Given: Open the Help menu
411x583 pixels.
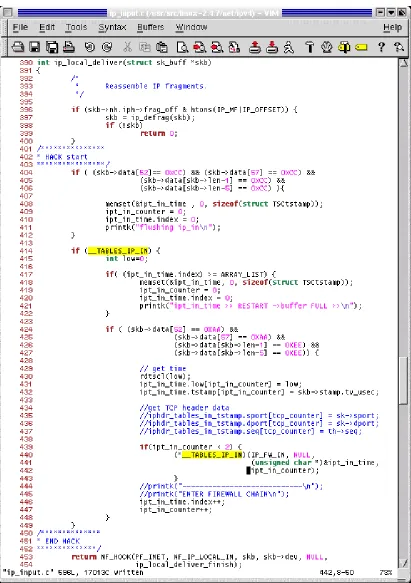Looking at the screenshot, I should [392, 28].
